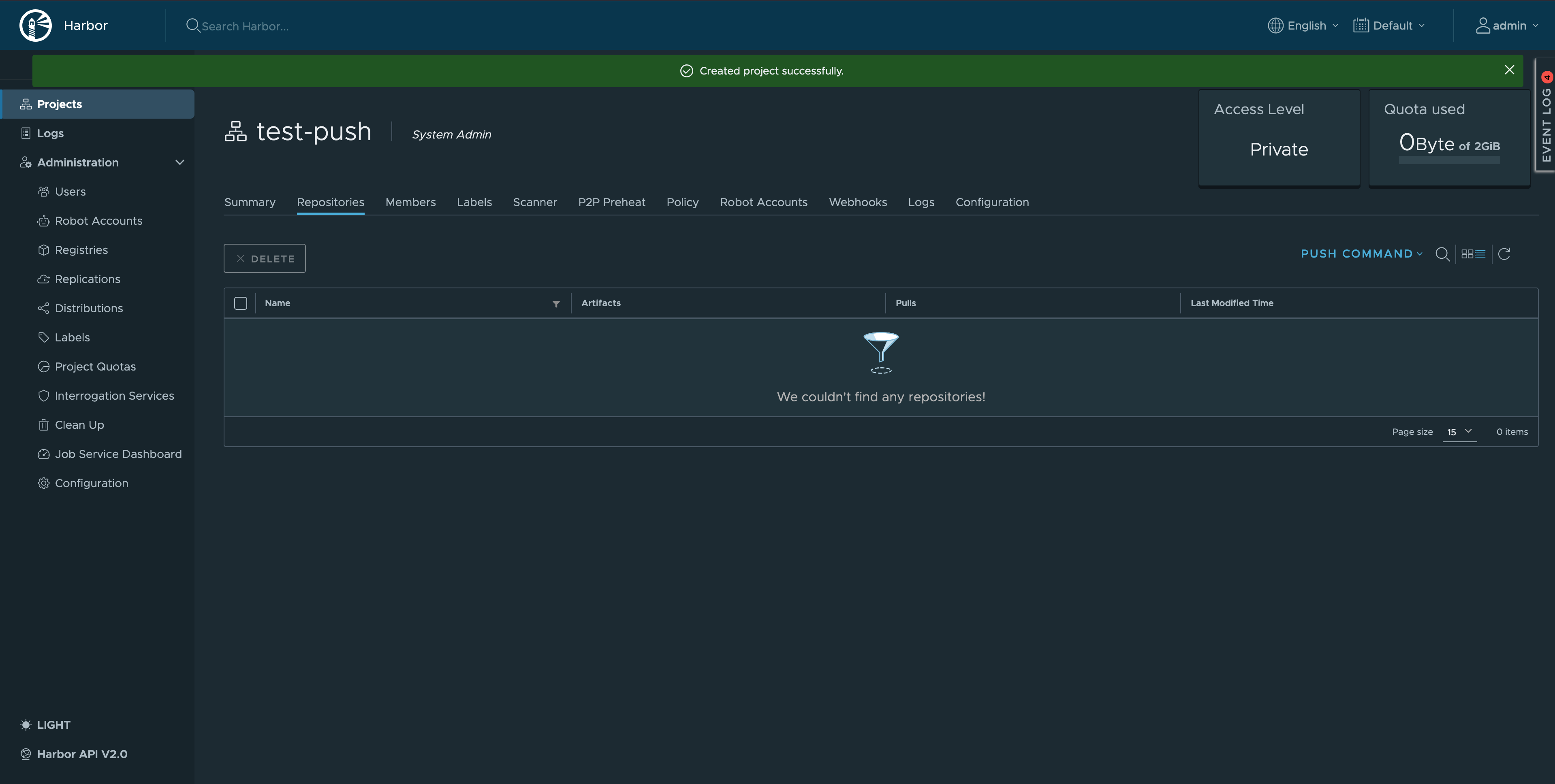
Task: Click the Harbor lighthouse logo
Action: [35, 26]
